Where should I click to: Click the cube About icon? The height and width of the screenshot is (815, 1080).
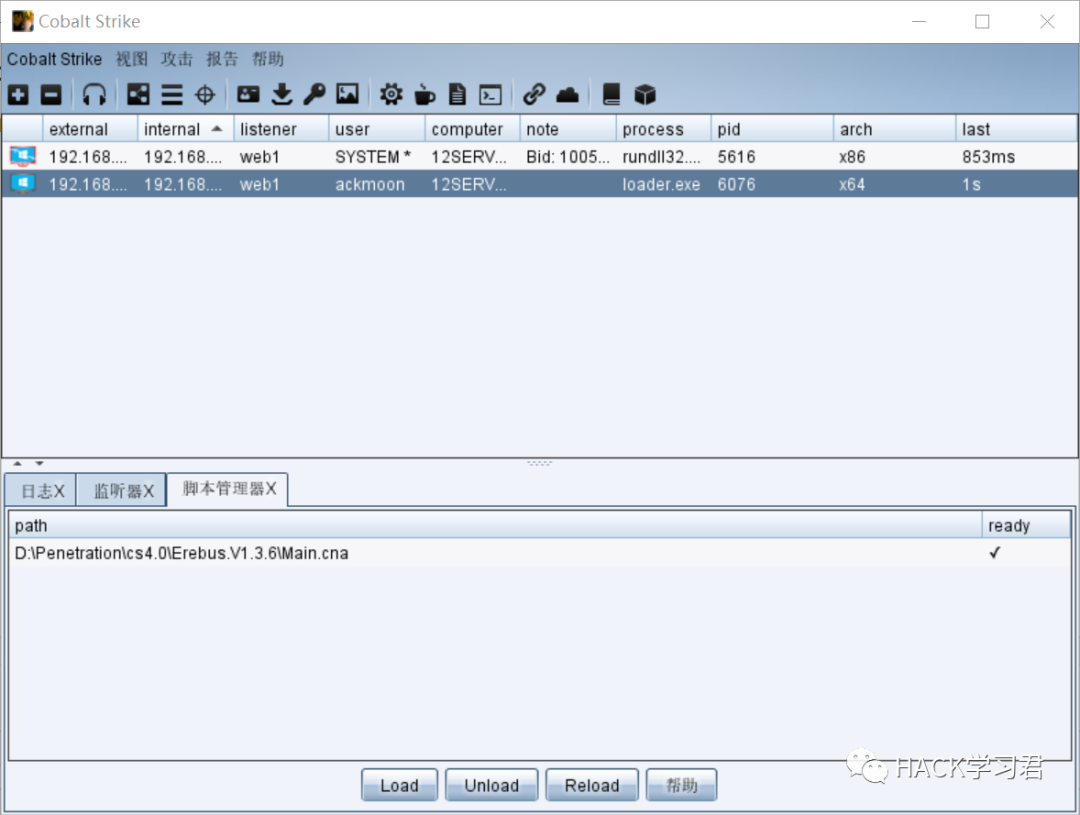tap(645, 94)
